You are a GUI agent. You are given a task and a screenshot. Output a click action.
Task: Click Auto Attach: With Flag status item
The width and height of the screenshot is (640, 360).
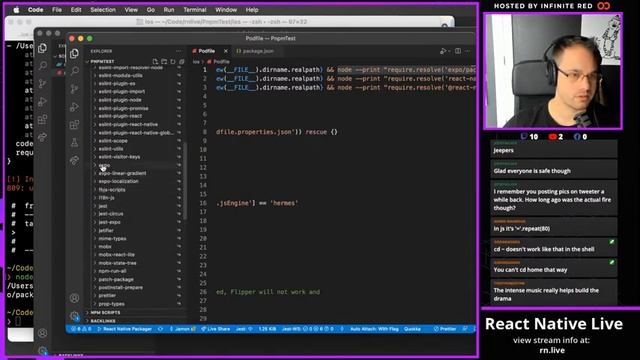click(374, 329)
